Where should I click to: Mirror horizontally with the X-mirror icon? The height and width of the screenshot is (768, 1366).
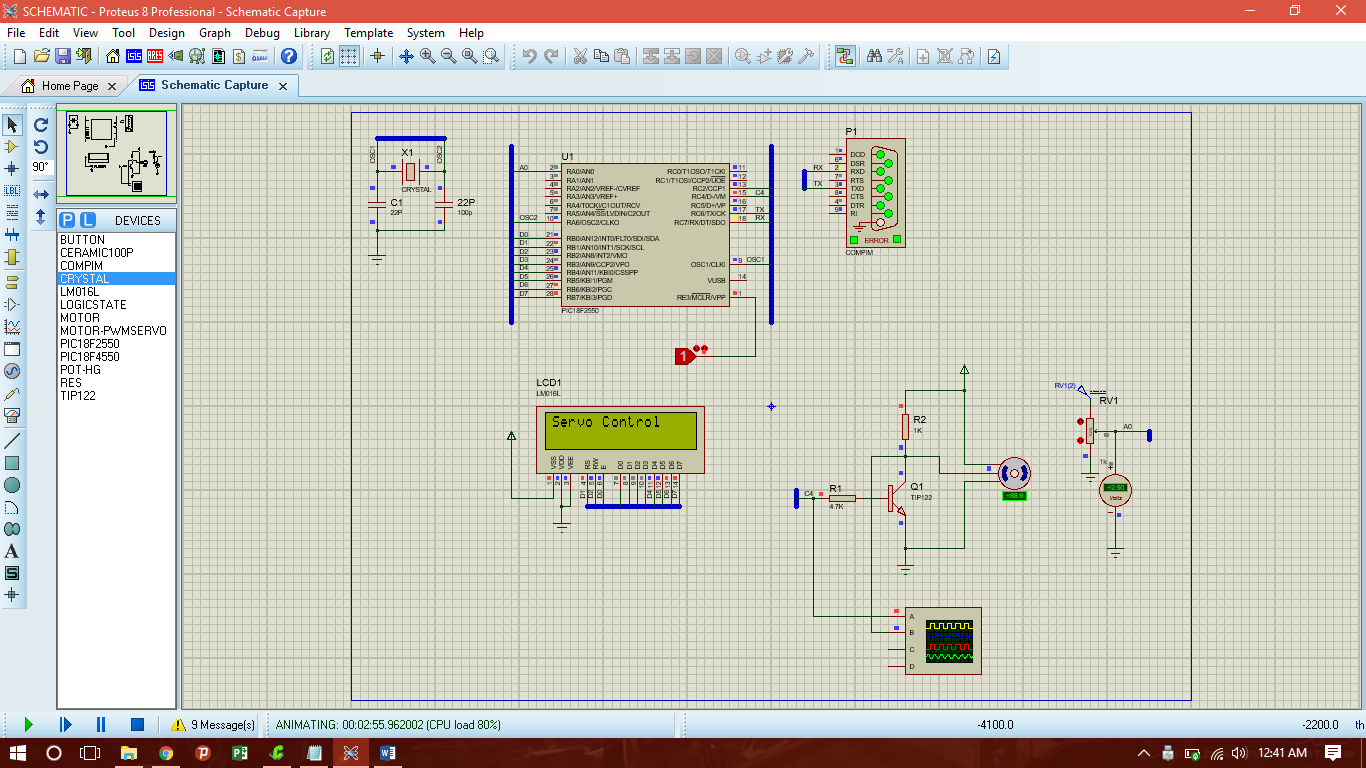[41, 194]
